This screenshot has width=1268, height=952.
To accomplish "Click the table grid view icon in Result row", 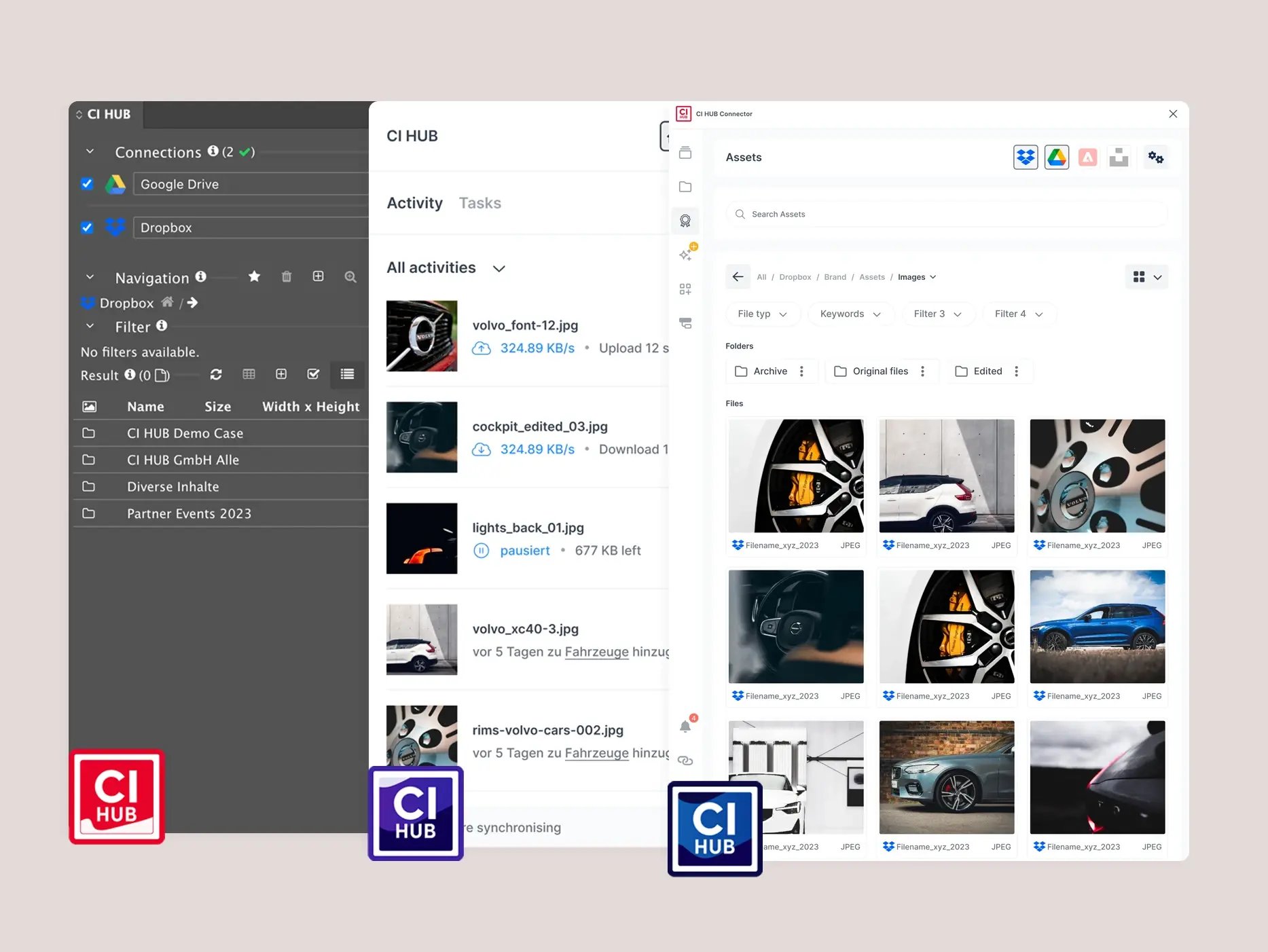I will click(249, 374).
